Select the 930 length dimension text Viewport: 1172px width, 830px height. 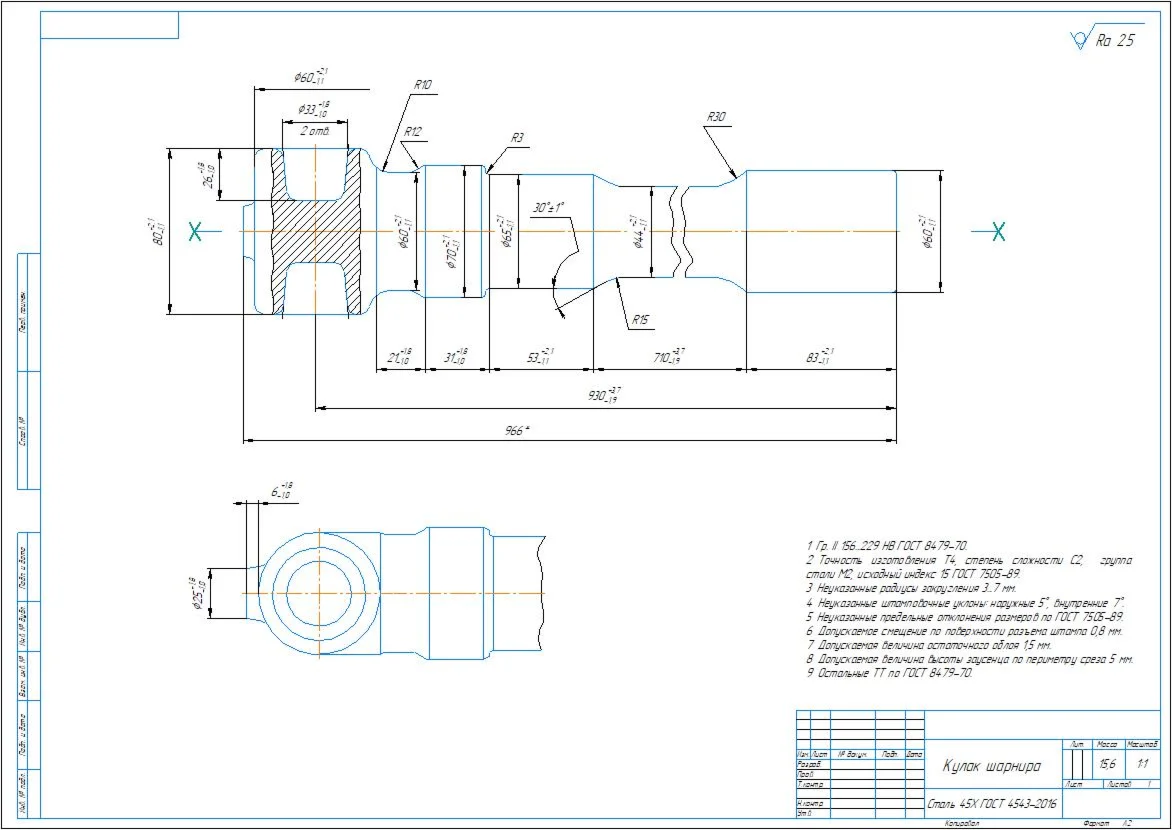click(604, 395)
